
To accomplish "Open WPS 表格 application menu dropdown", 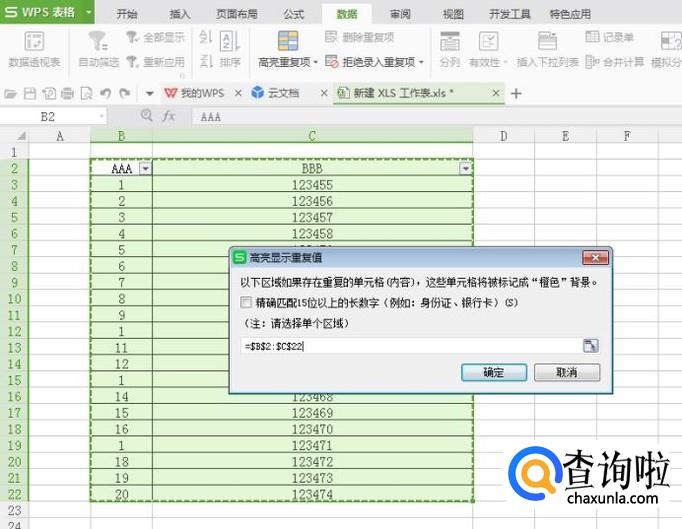I will pos(89,12).
